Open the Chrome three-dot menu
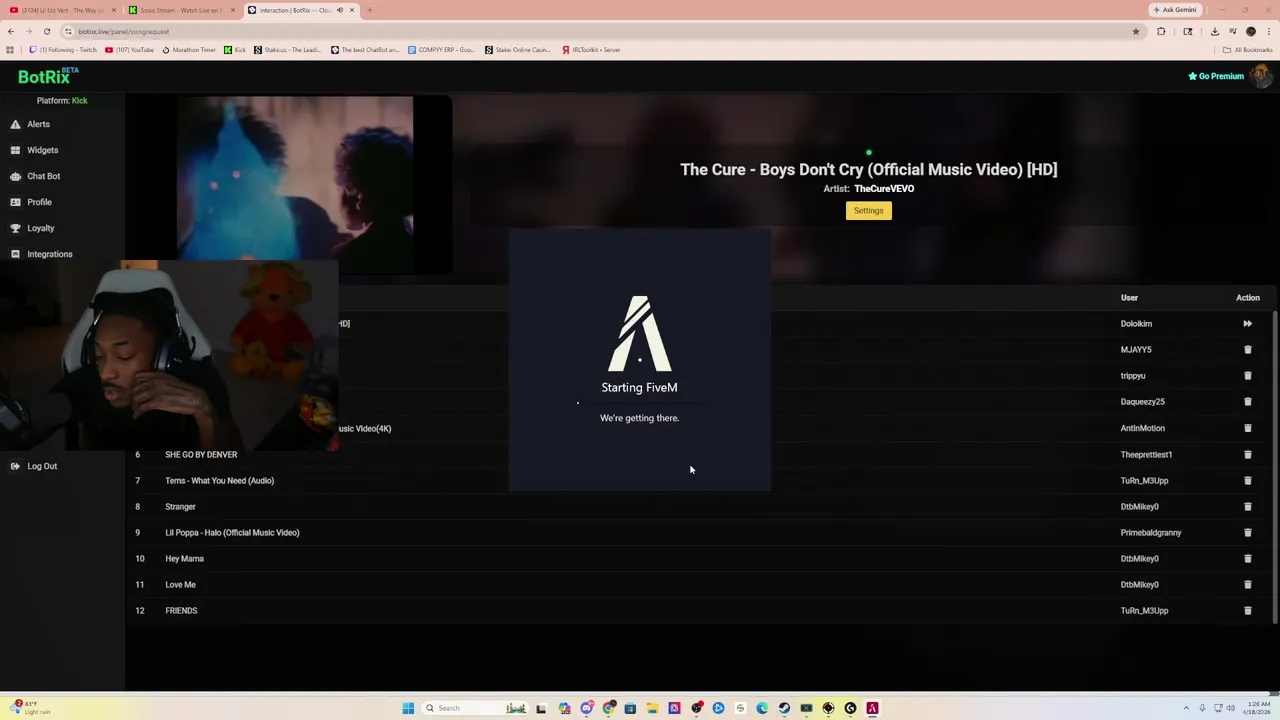 [1268, 31]
